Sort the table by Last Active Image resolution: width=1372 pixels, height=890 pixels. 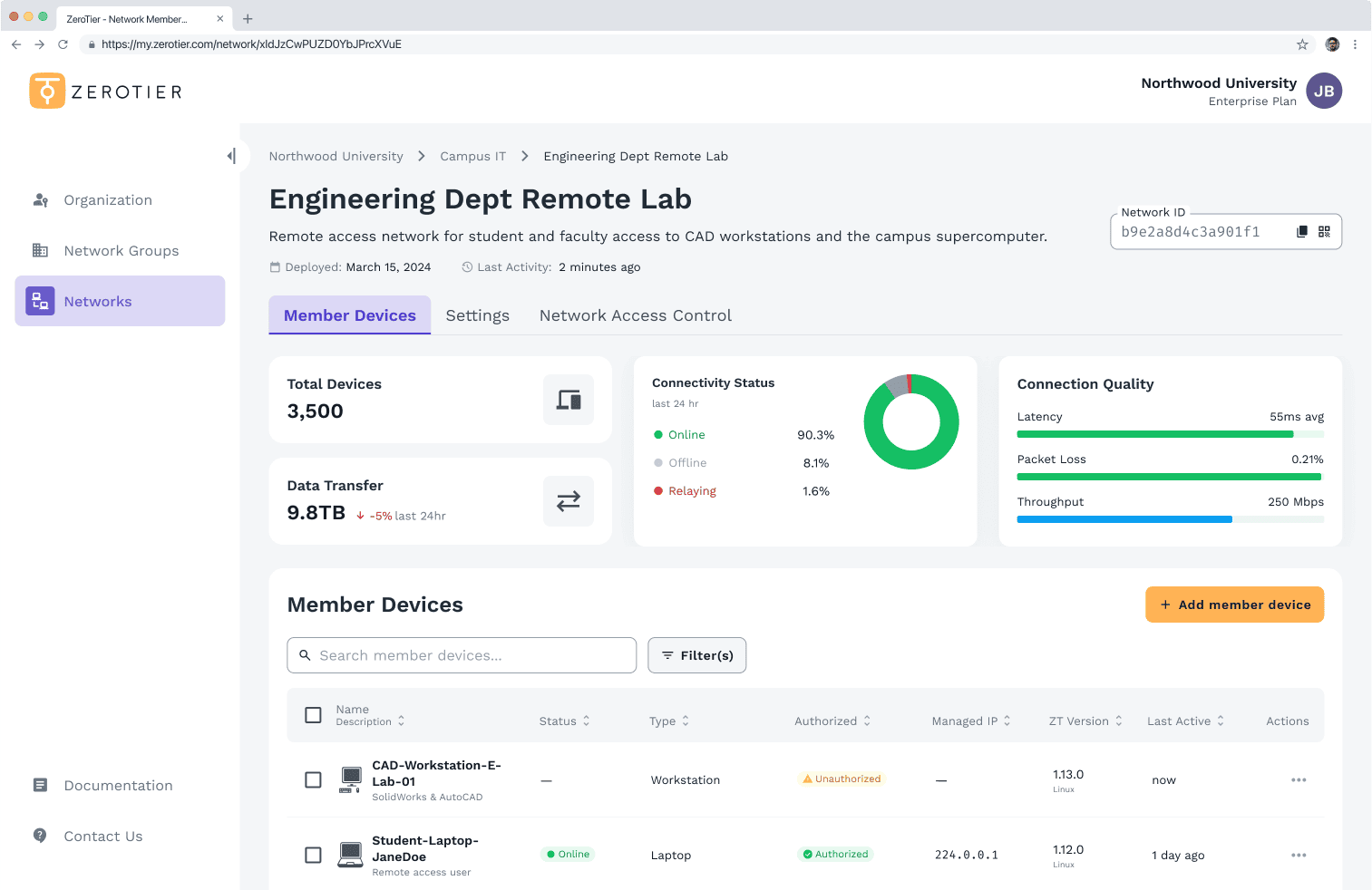coord(1185,721)
